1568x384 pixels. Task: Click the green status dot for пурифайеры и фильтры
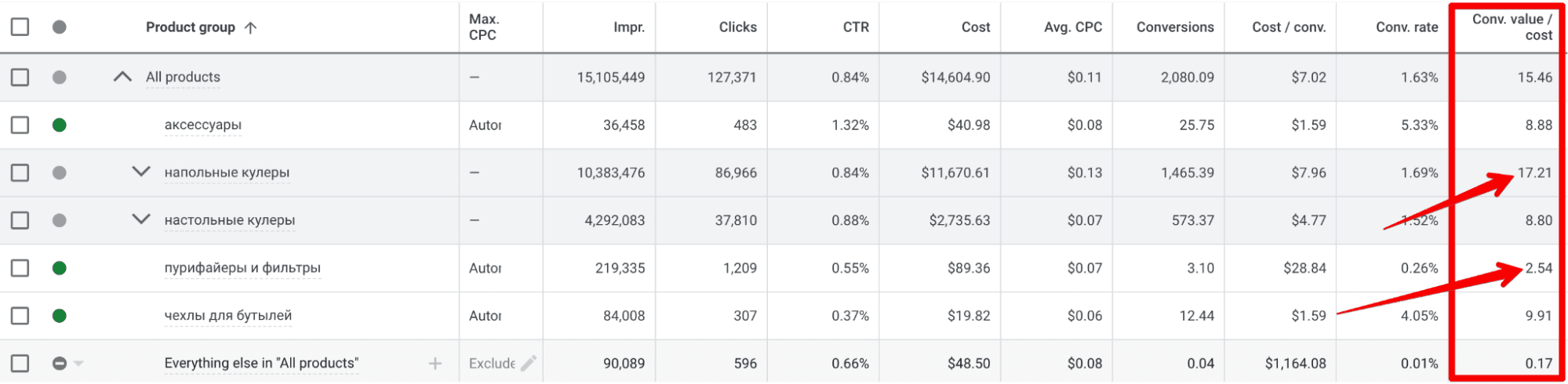[59, 268]
